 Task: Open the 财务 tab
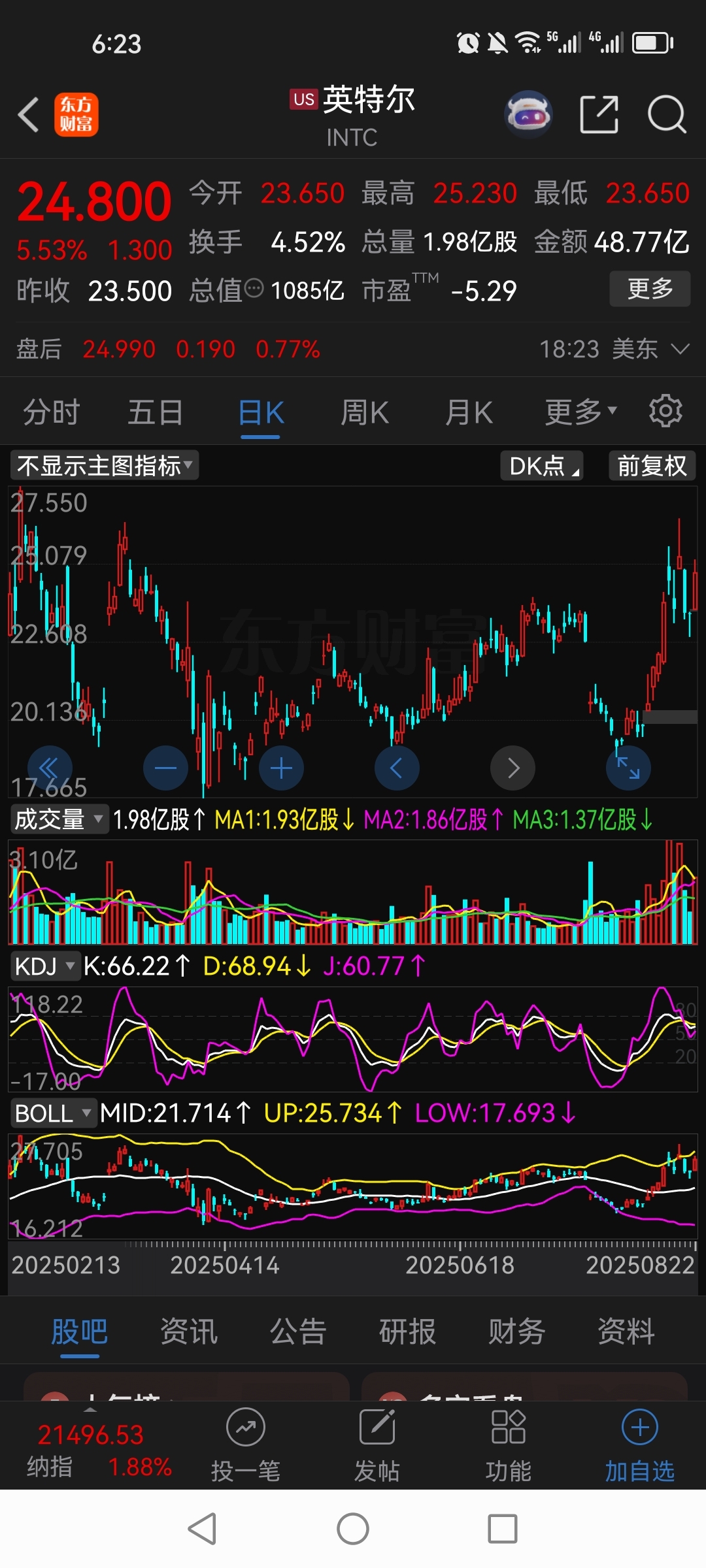coord(516,1331)
